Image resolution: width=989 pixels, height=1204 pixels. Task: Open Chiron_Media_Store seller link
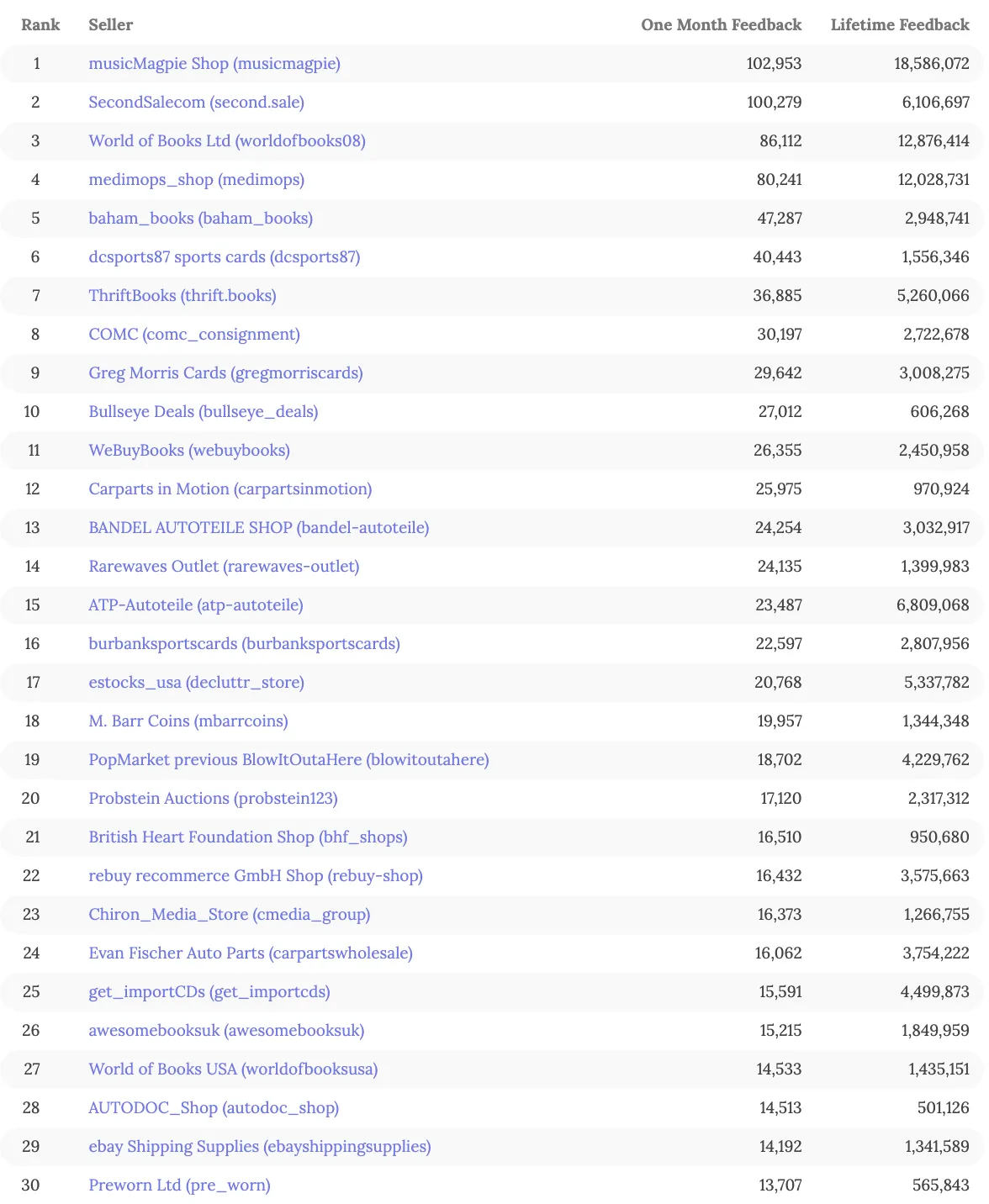tap(230, 915)
